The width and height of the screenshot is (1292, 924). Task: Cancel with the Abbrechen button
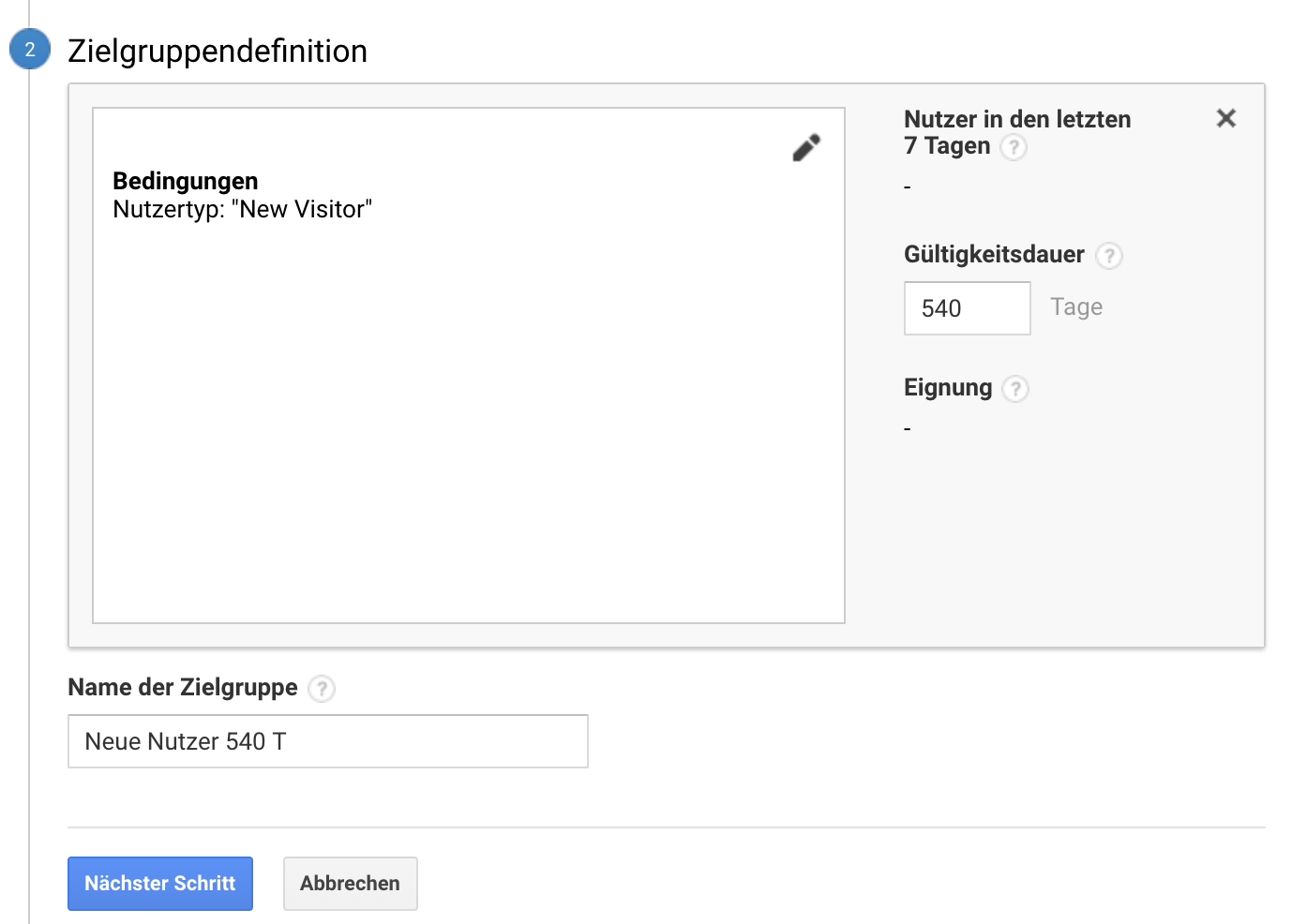coord(350,883)
